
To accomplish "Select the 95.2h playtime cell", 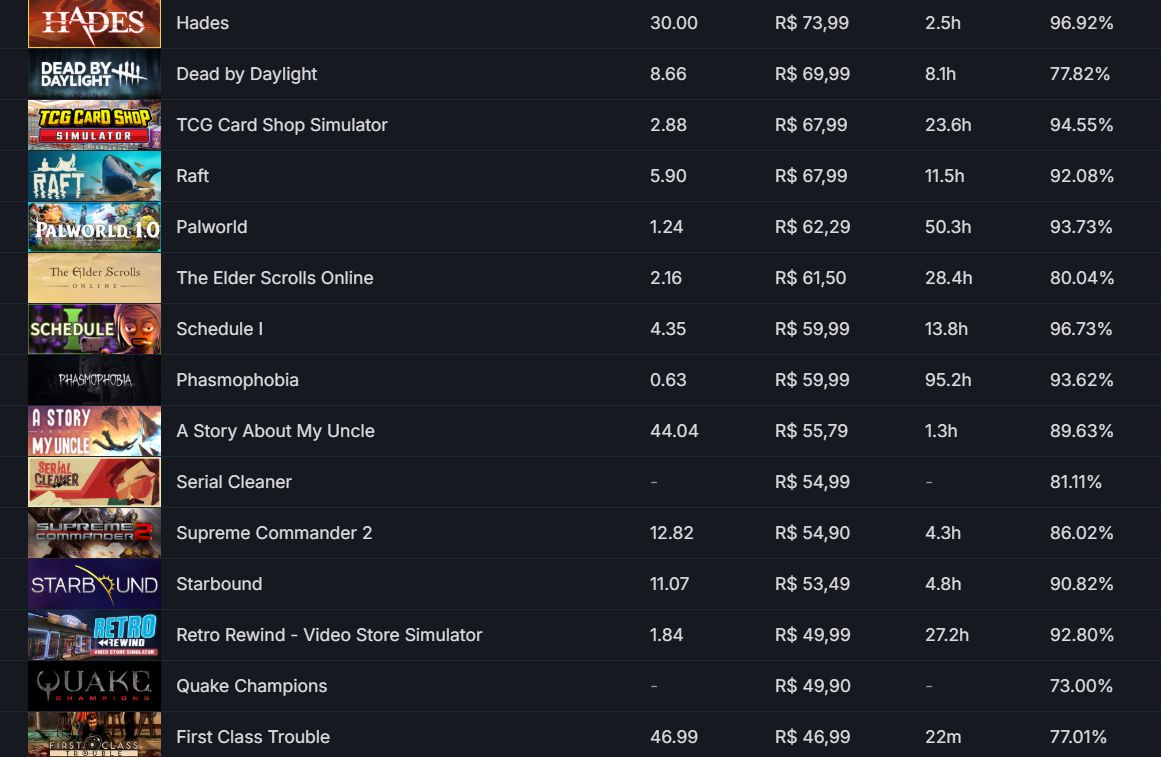I will 948,380.
